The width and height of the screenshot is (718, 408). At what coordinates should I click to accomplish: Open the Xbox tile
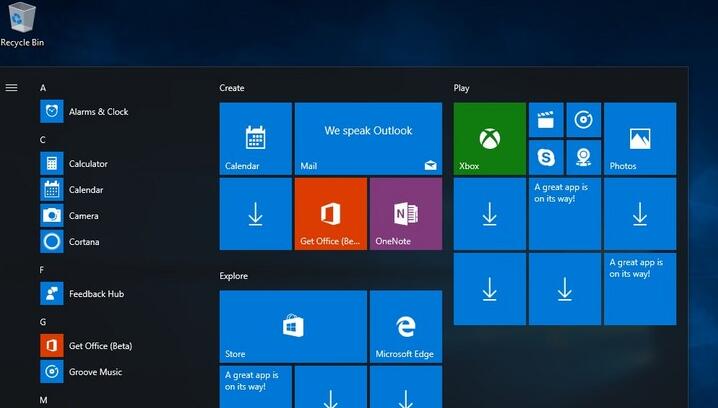coord(489,138)
